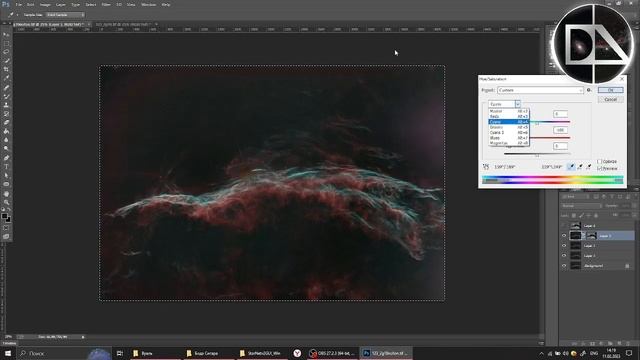Choose the Add to Sample eyedropper

click(580, 167)
